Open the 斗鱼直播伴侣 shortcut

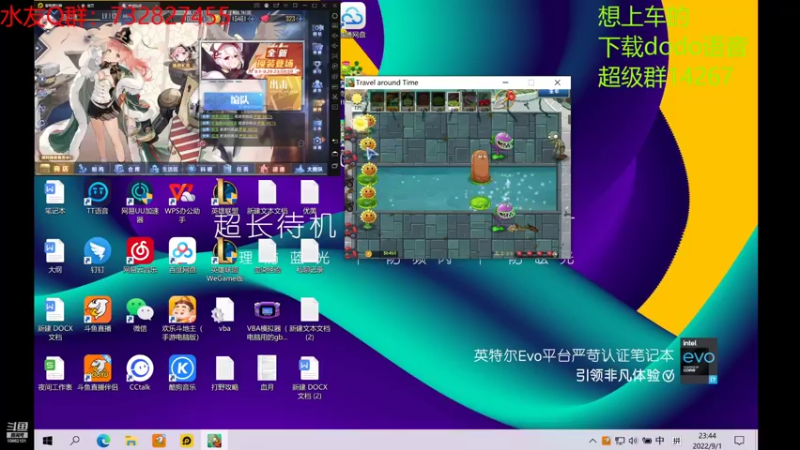click(x=97, y=373)
